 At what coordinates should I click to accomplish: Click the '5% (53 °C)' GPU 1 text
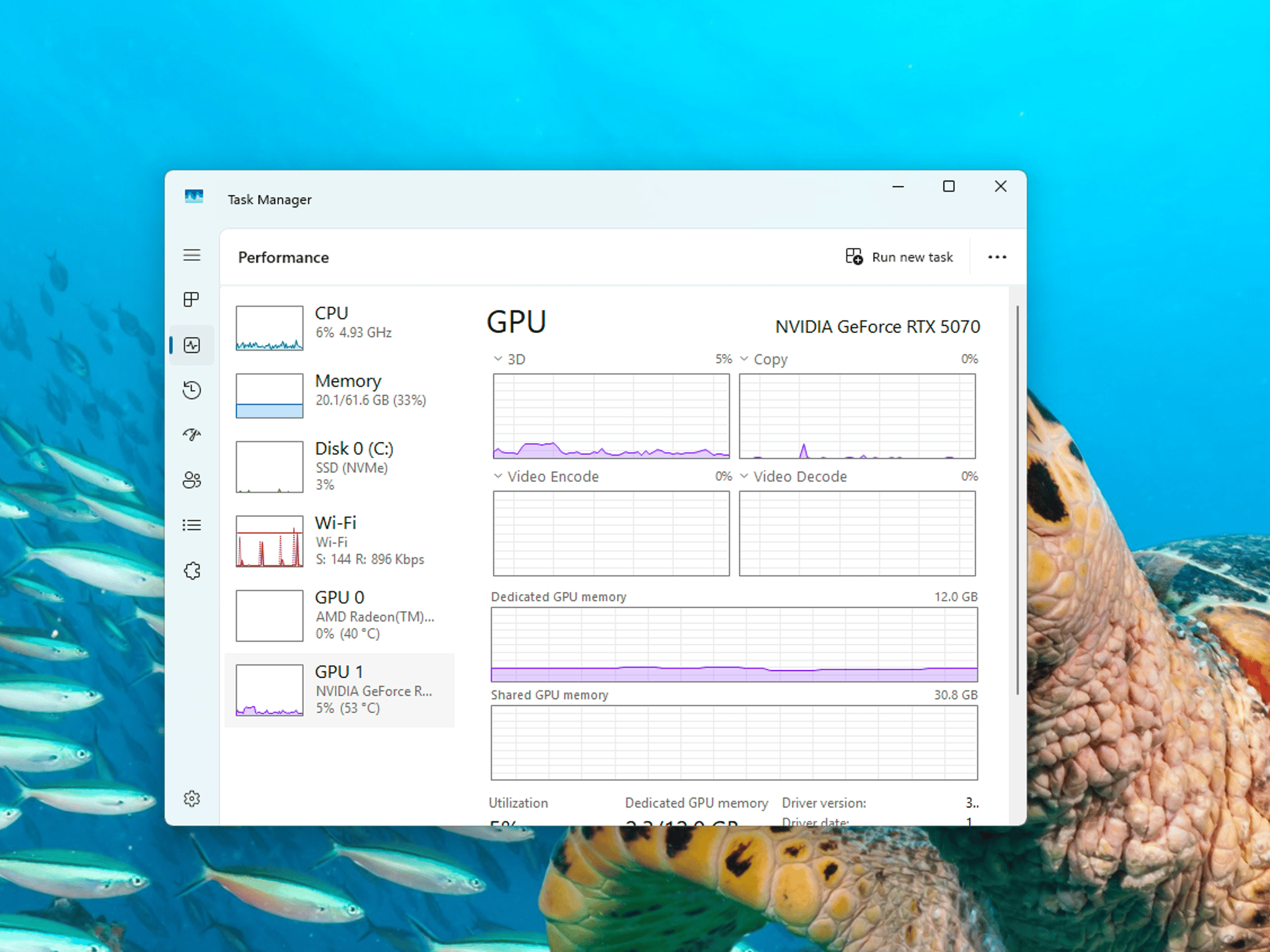pos(348,708)
